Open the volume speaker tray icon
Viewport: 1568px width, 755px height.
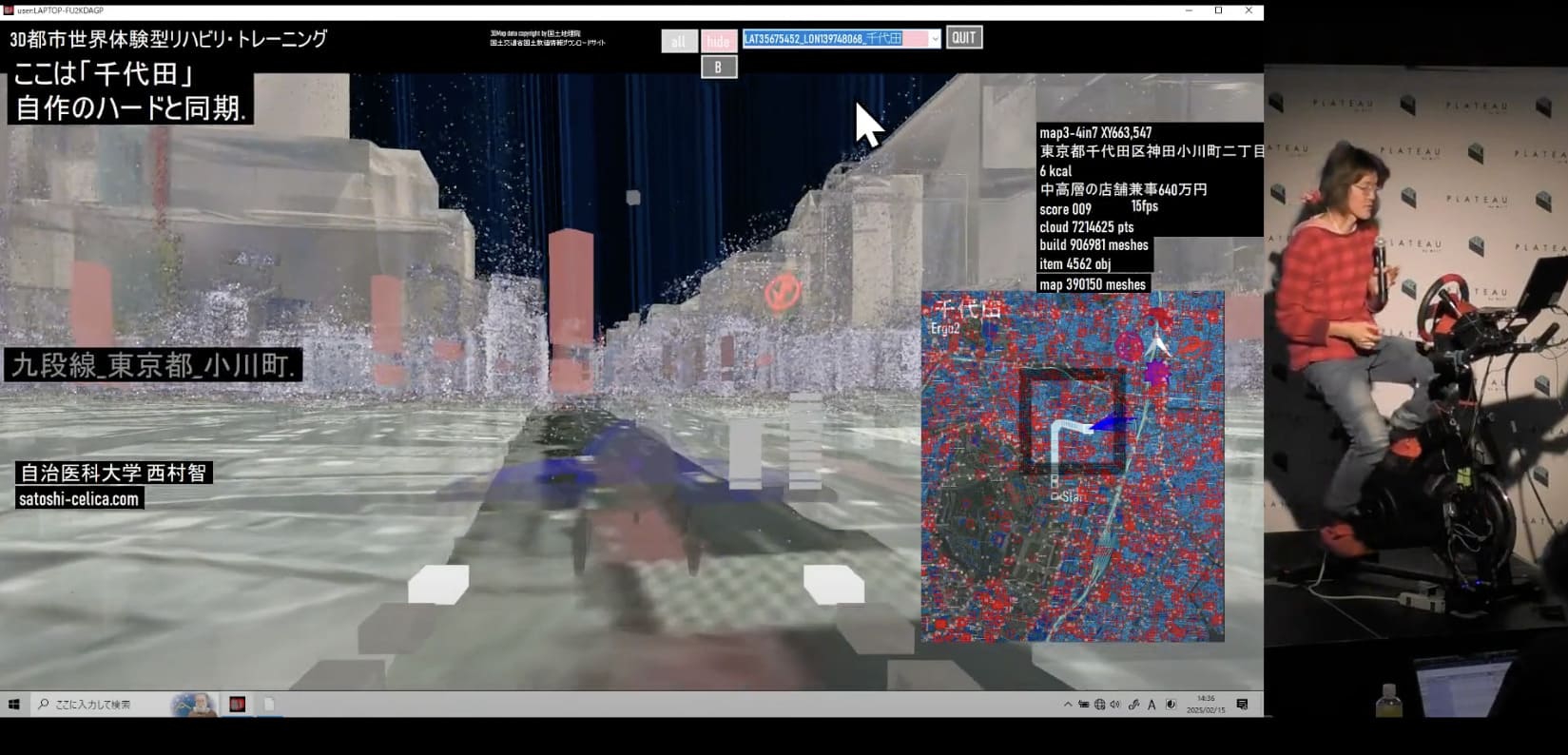tap(1114, 705)
